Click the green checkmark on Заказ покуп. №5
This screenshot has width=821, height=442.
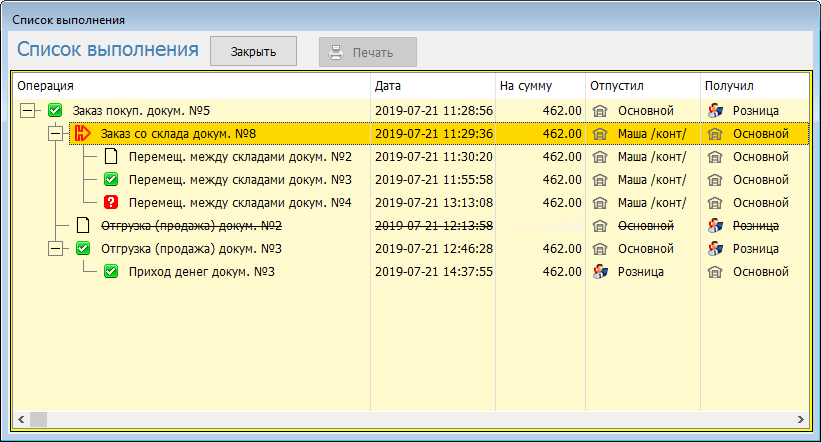[x=55, y=110]
